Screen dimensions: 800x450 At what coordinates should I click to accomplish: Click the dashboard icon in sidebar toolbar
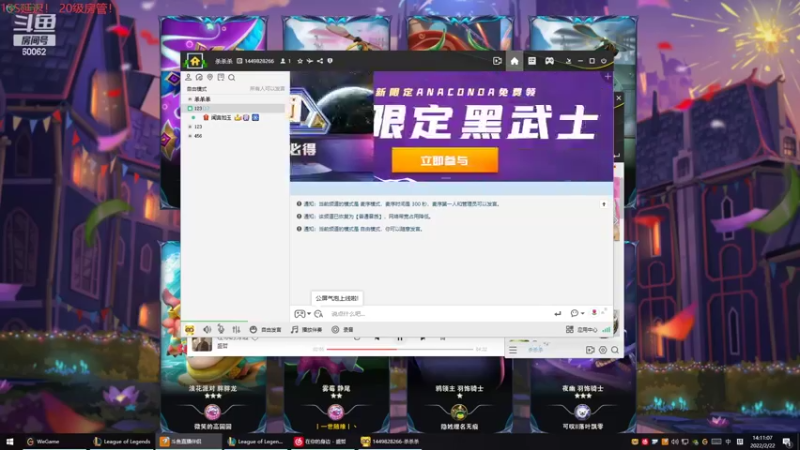click(x=199, y=78)
